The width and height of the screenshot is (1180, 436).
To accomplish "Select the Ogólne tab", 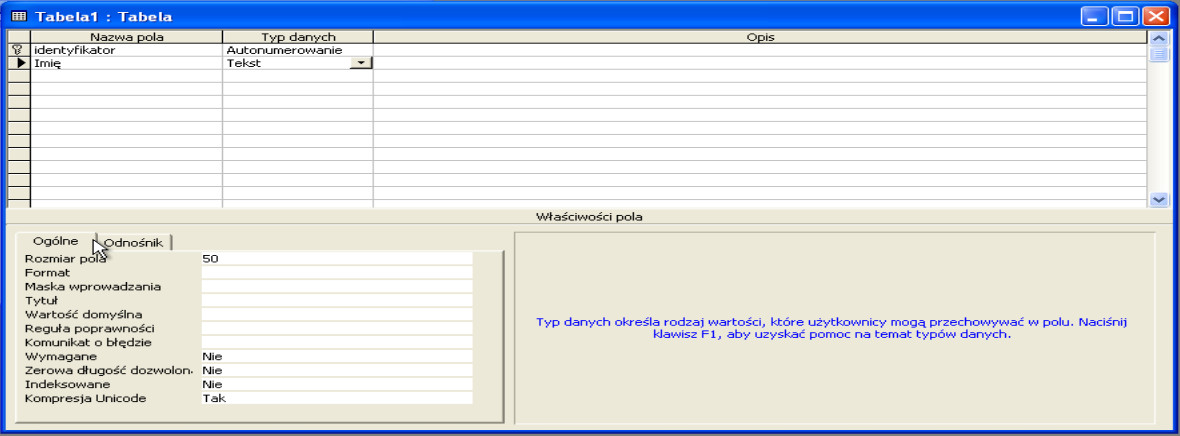I will tap(56, 241).
